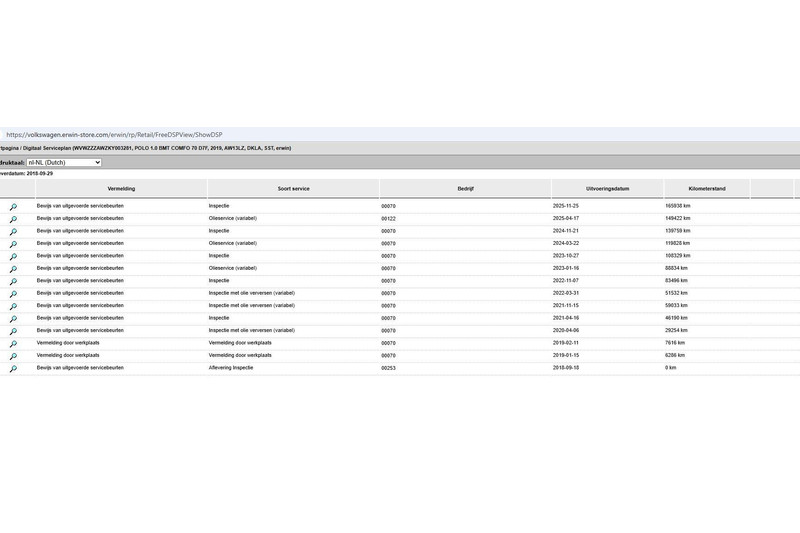Screen dimensions: 800x533
Task: Click the Bedrijf column header
Action: [x=464, y=188]
